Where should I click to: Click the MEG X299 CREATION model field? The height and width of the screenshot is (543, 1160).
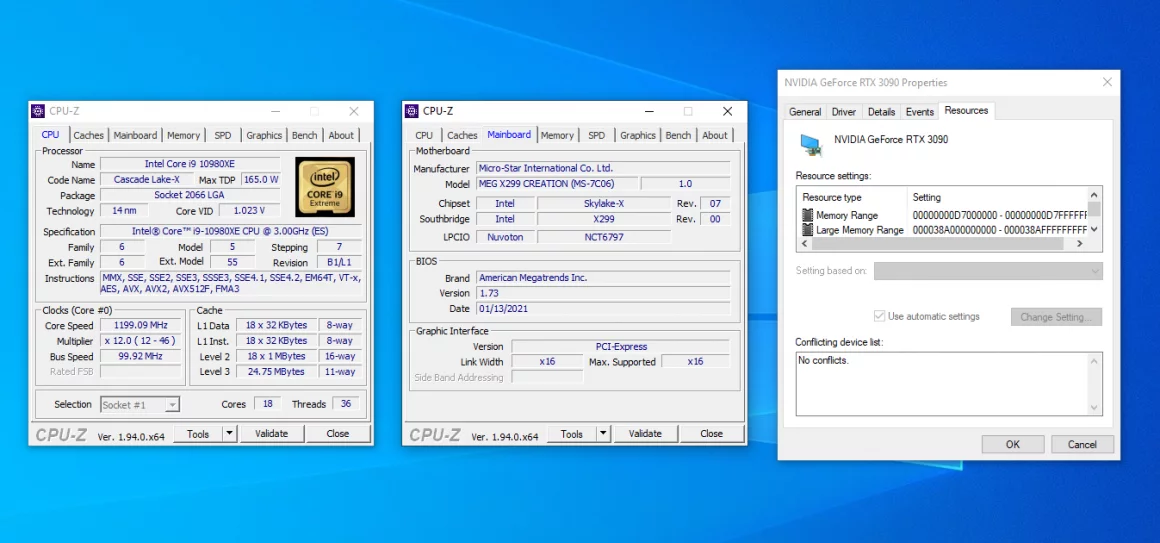coord(556,183)
